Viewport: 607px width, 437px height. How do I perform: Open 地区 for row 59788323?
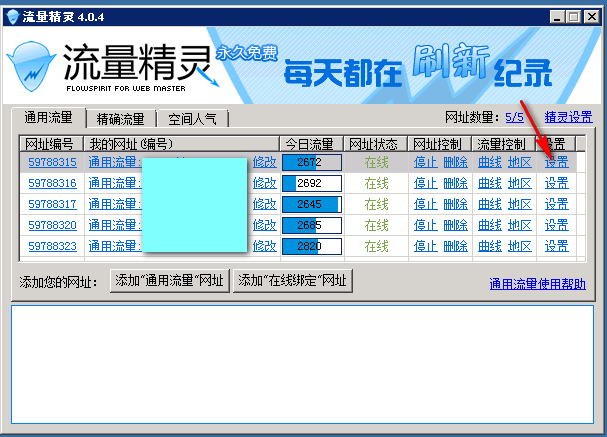[520, 246]
